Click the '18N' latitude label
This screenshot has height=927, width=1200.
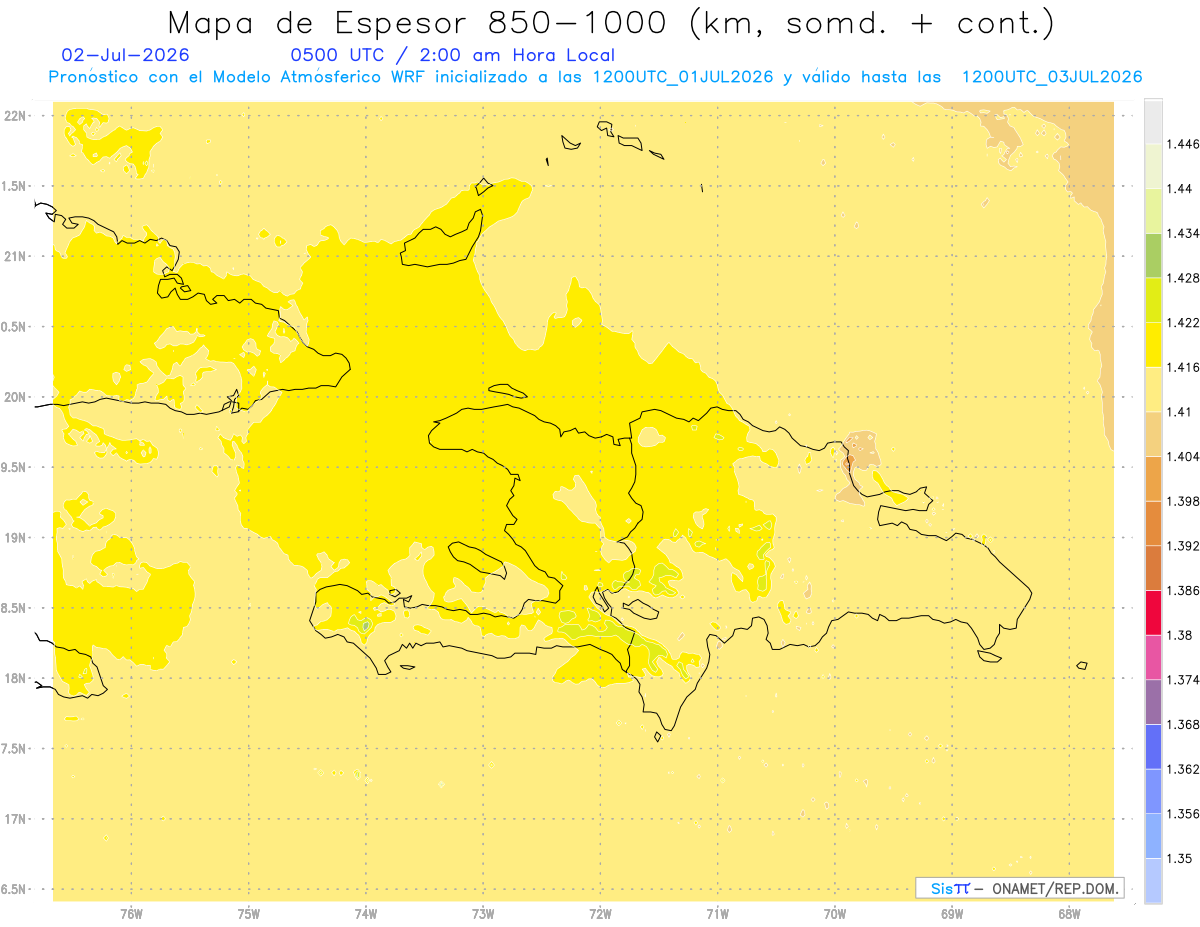(17, 678)
